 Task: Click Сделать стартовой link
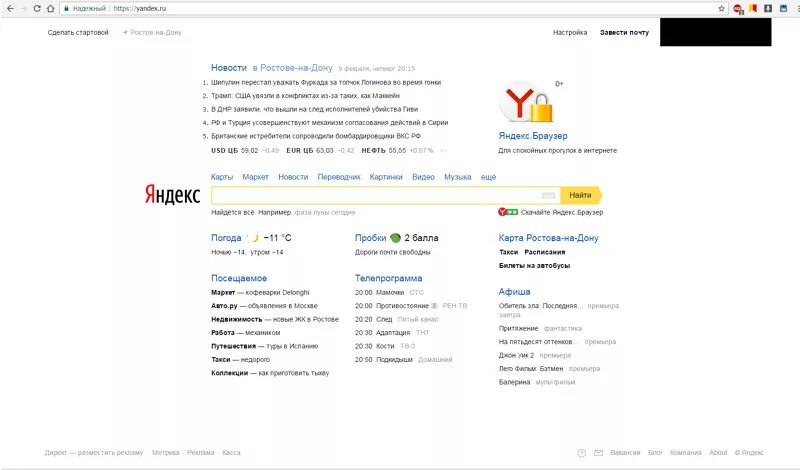(78, 32)
